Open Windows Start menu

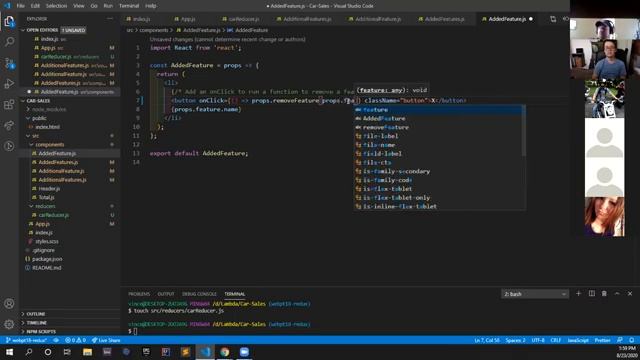(x=9, y=352)
